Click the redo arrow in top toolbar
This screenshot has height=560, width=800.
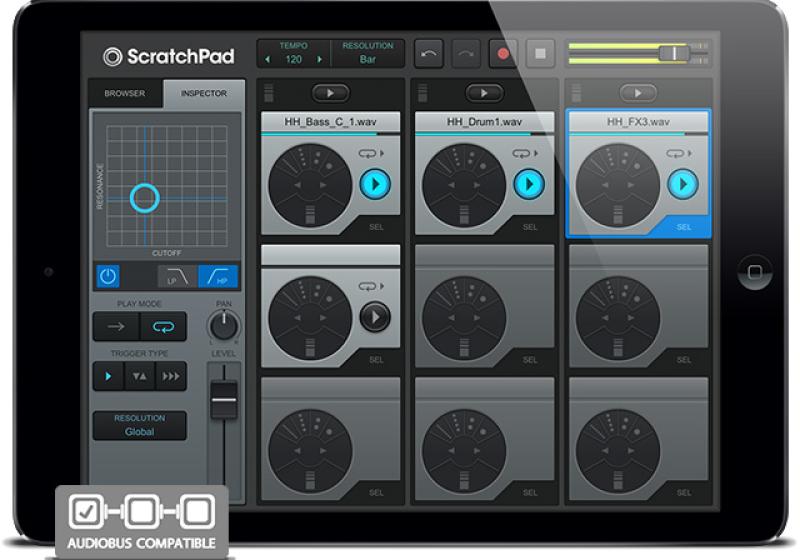click(x=467, y=54)
